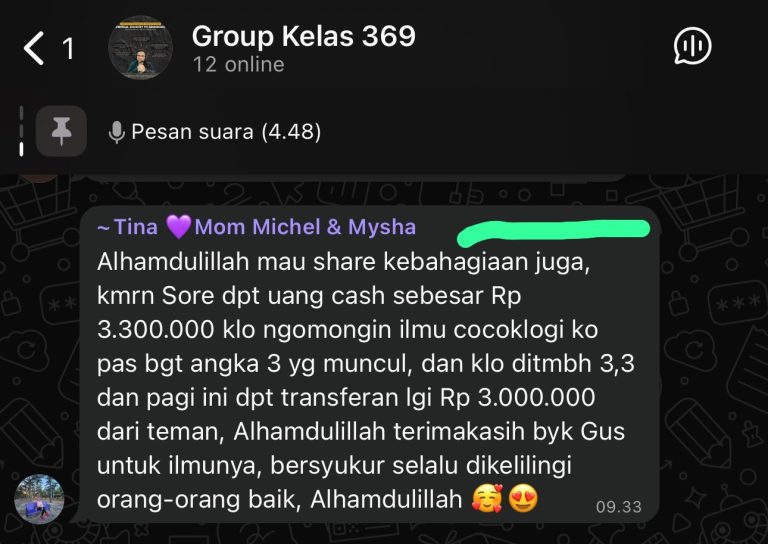Open Tina's avatar beside the message
Image resolution: width=768 pixels, height=544 pixels.
(x=39, y=499)
